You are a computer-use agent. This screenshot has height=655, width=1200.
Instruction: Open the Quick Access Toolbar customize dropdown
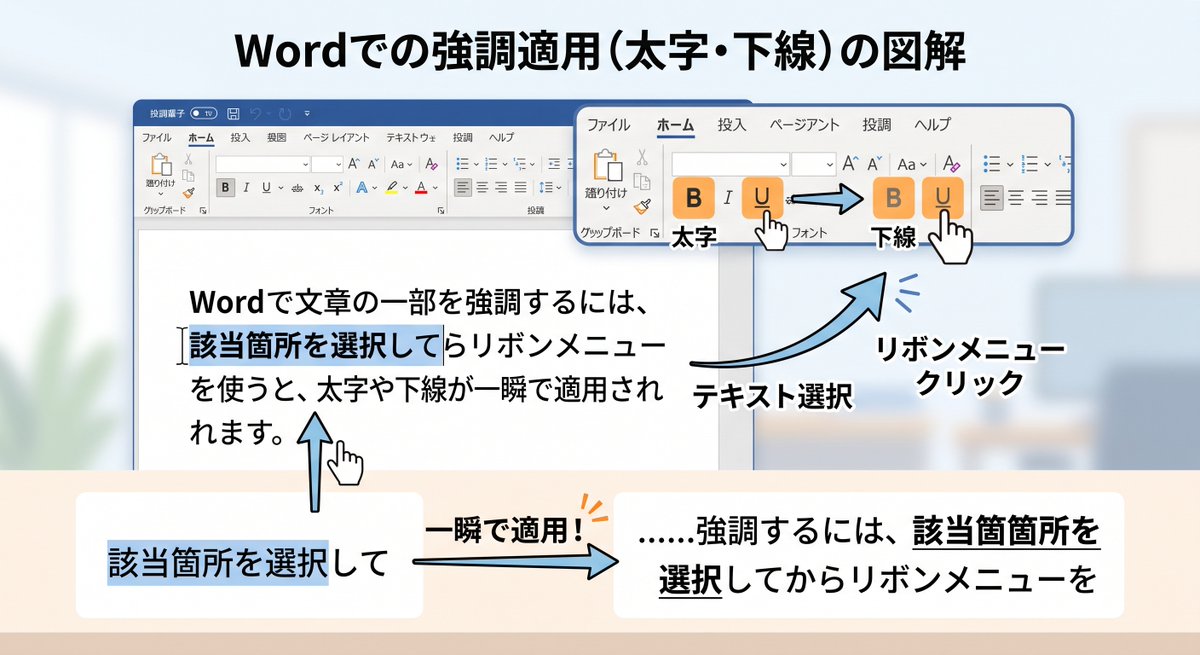[x=307, y=114]
